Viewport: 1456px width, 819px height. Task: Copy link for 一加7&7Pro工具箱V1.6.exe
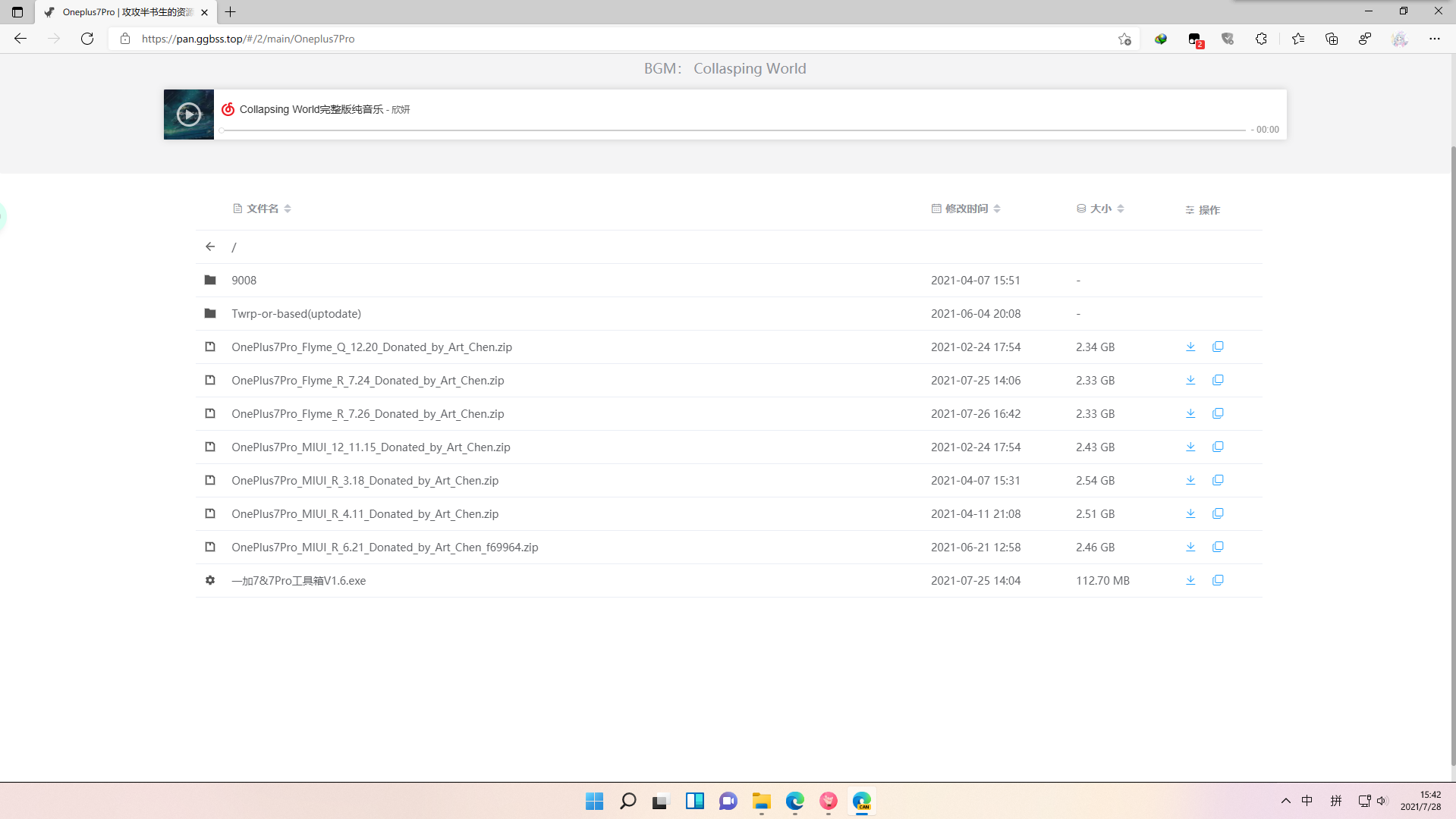click(1218, 580)
